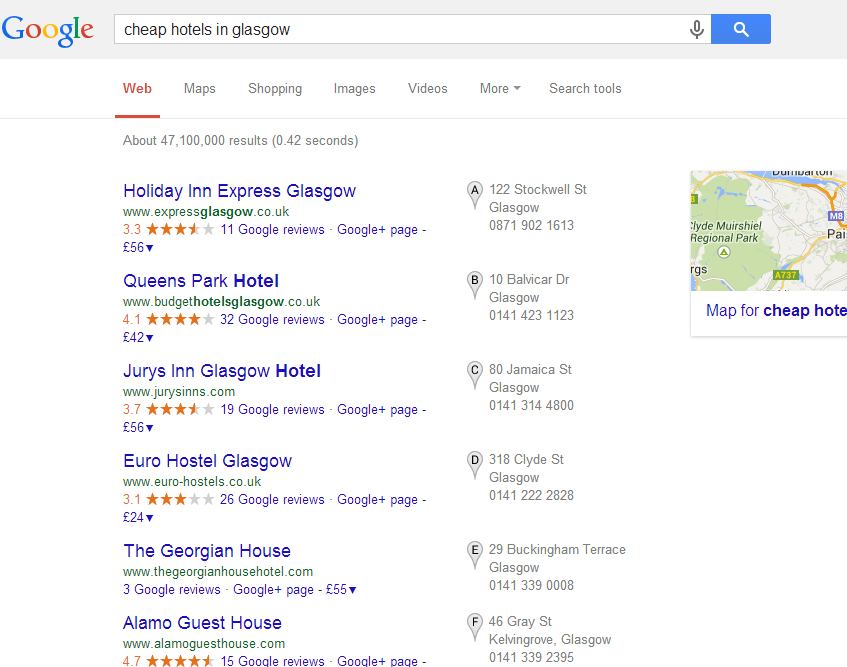Viewport: 847px width, 667px height.
Task: Click the Google logo
Action: tap(48, 31)
